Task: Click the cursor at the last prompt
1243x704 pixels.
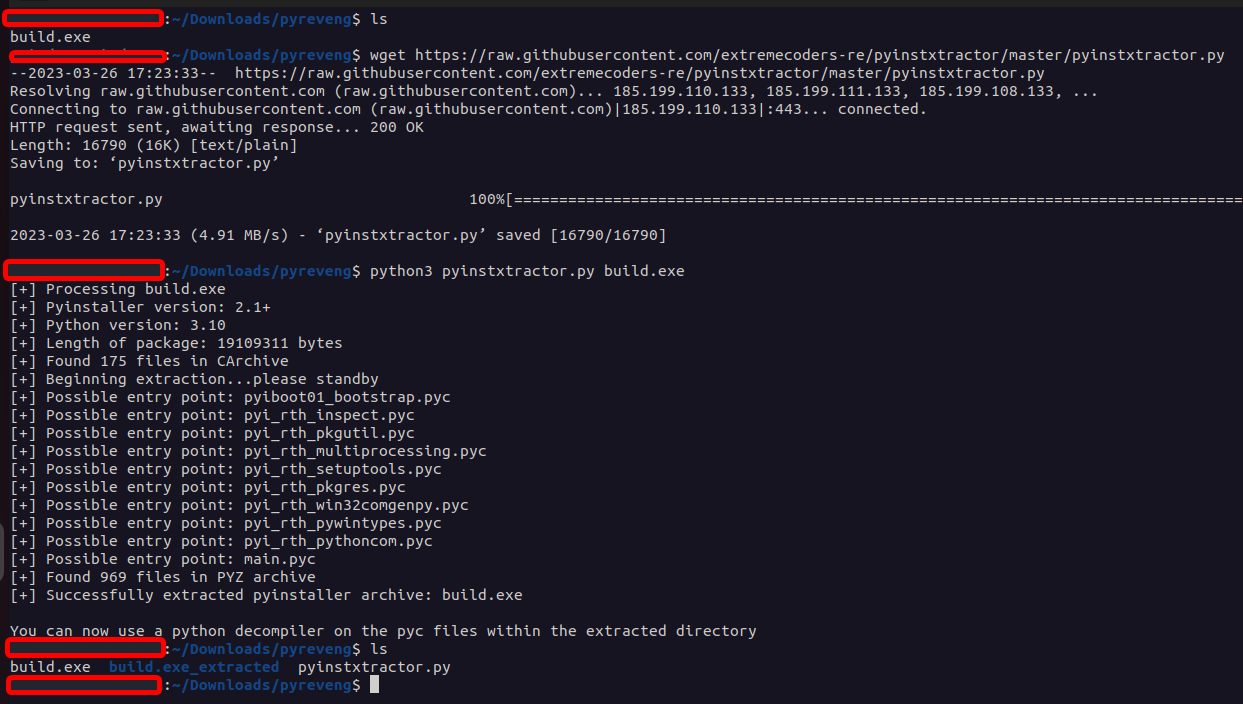Action: 374,685
